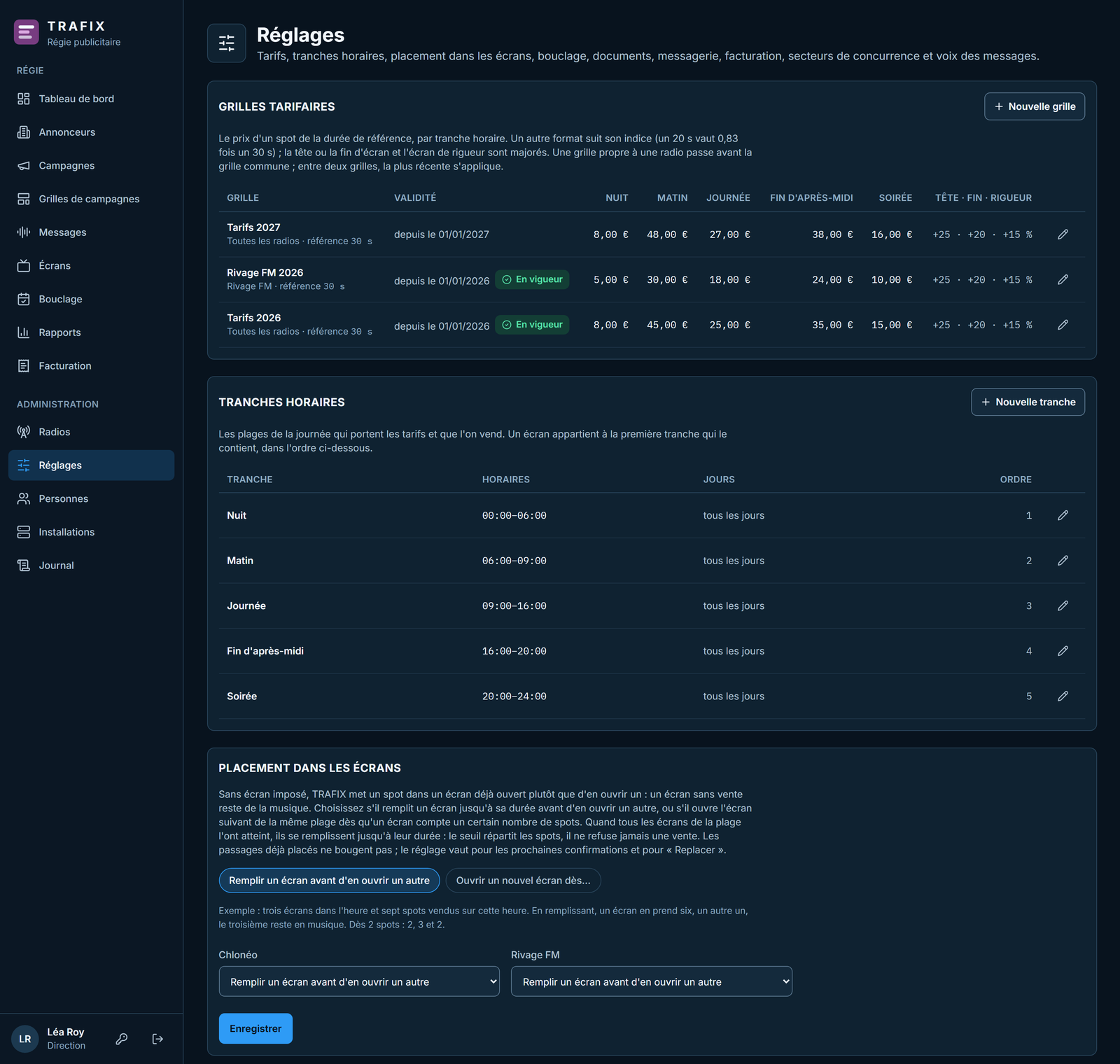Click the logout icon in sidebar footer
Screen dimensions: 1120x1064
coord(157,1039)
